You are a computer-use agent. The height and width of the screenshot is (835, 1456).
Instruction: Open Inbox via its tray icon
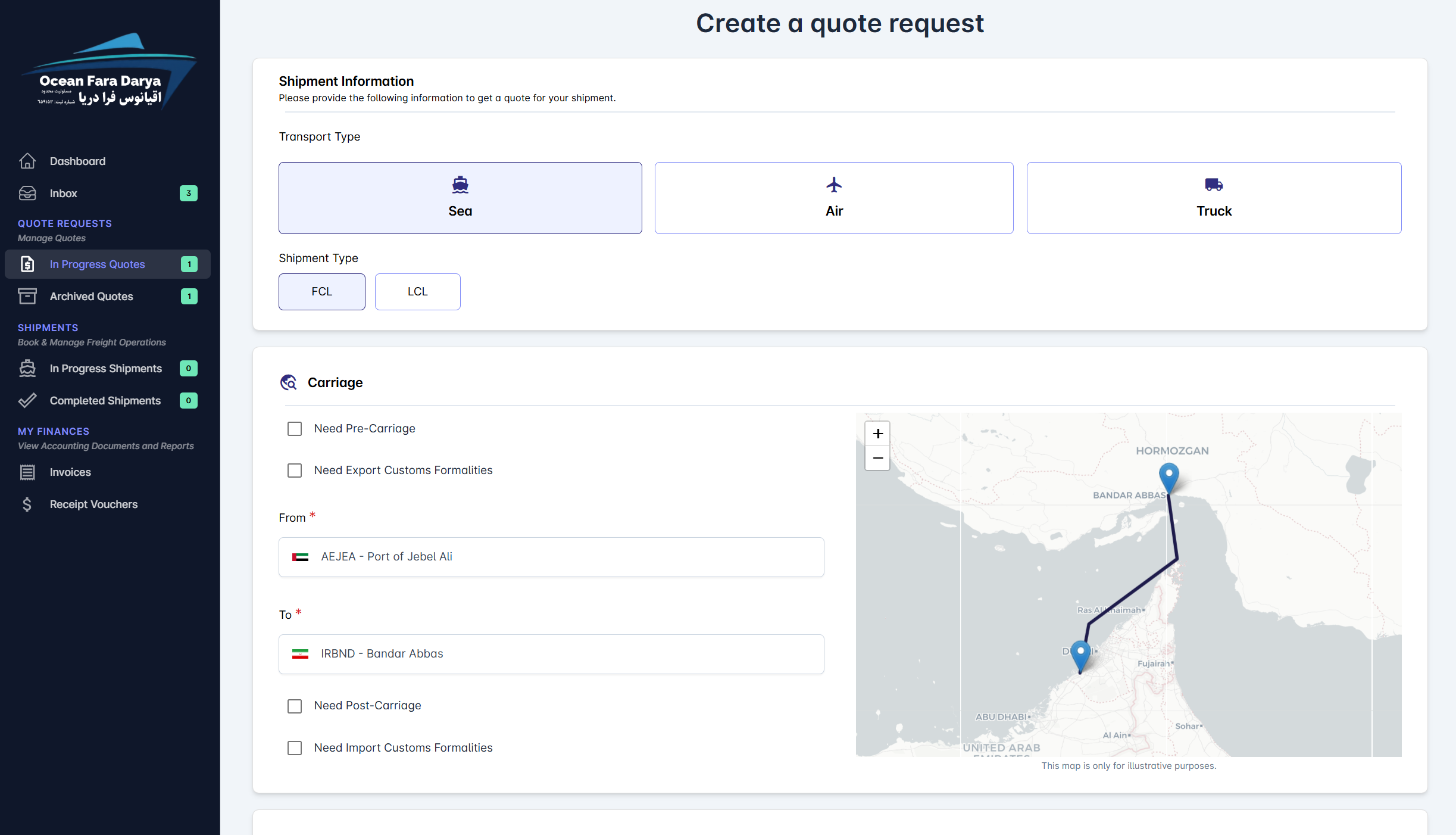tap(27, 193)
